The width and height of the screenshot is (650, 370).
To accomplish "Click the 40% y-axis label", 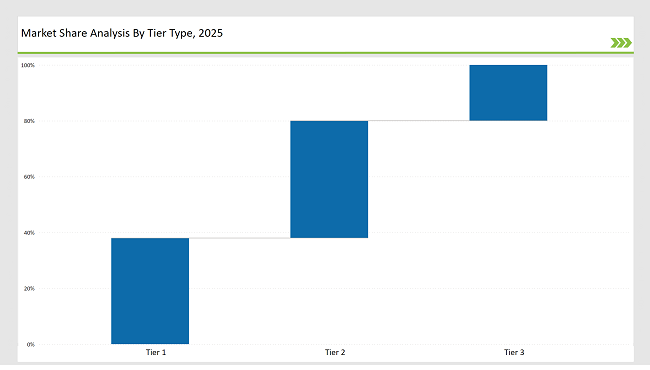I will click(29, 233).
